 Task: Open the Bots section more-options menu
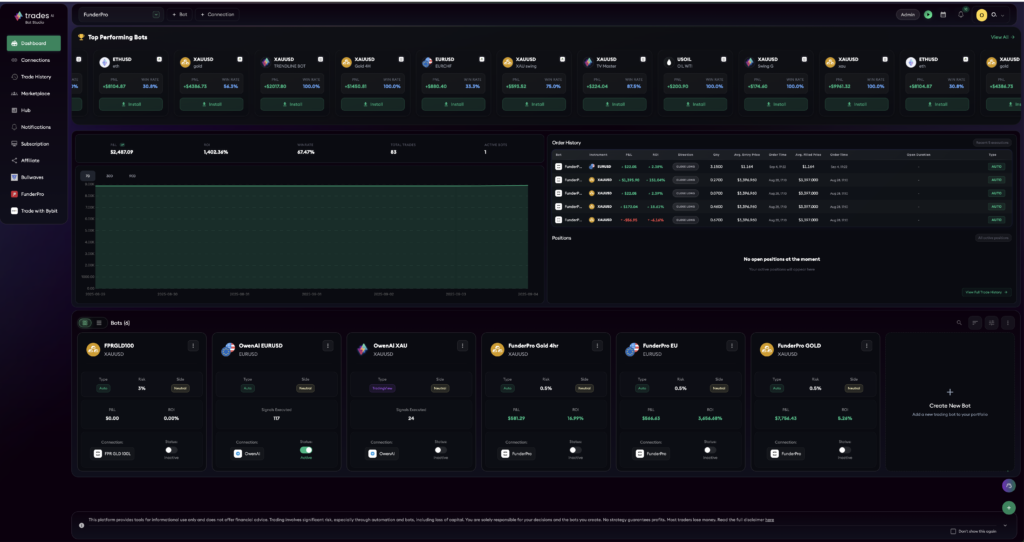click(1008, 323)
